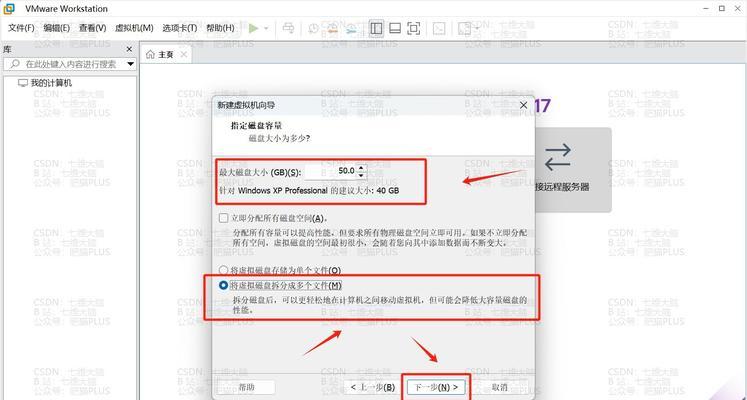The height and width of the screenshot is (400, 747).
Task: Click the magnifier icon in library search
Action: pyautogui.click(x=15, y=64)
